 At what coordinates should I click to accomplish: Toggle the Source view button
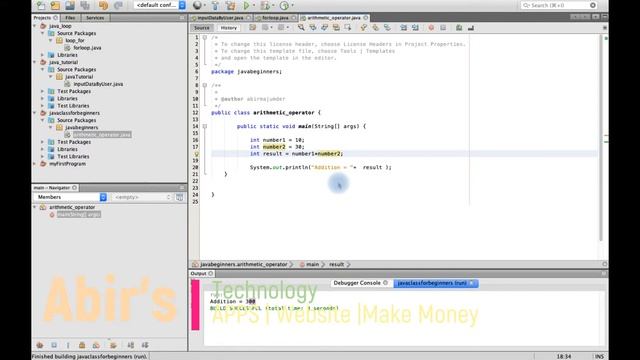(202, 28)
